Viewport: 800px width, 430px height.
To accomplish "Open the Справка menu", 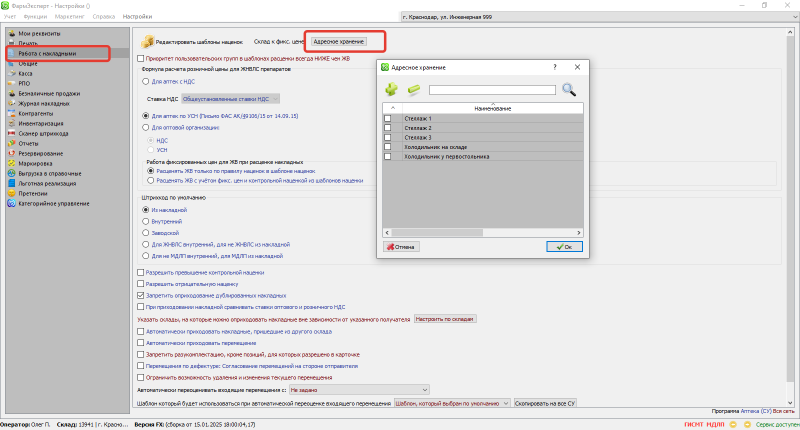I will 104,18.
